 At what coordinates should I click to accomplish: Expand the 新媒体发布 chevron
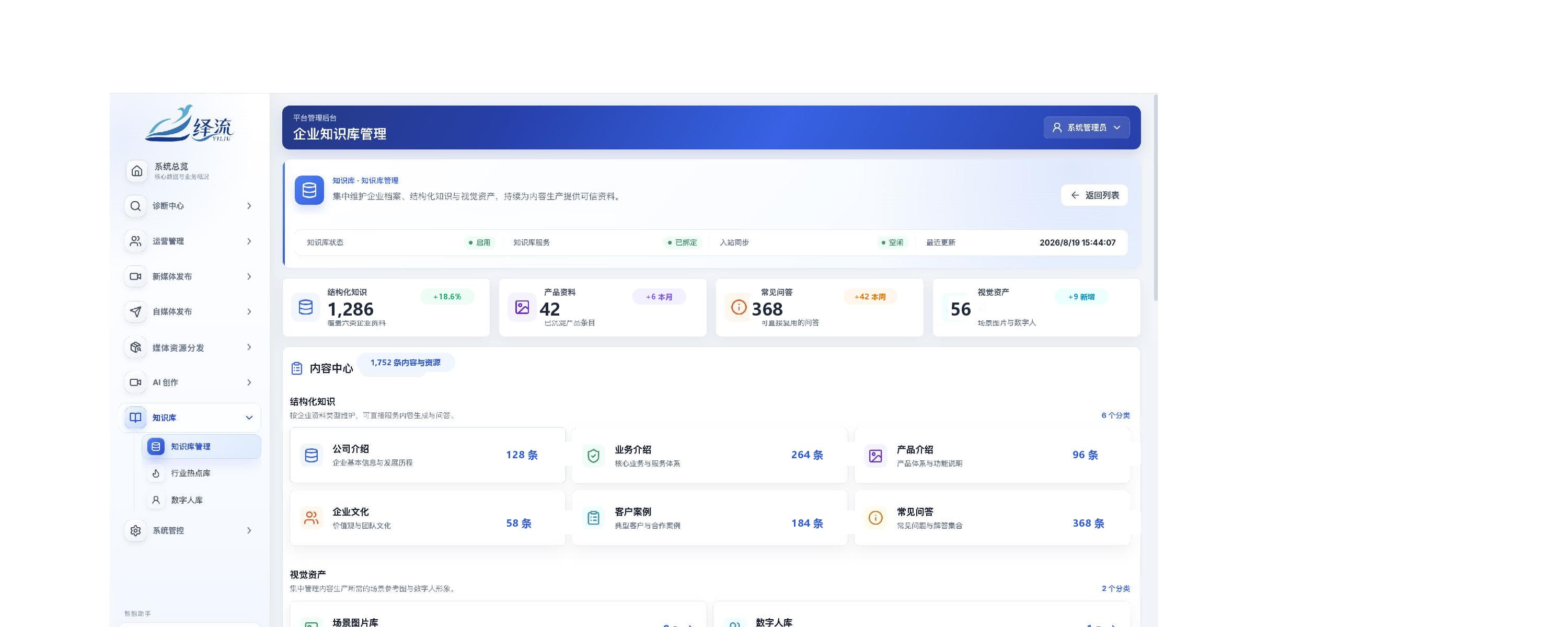pos(249,276)
